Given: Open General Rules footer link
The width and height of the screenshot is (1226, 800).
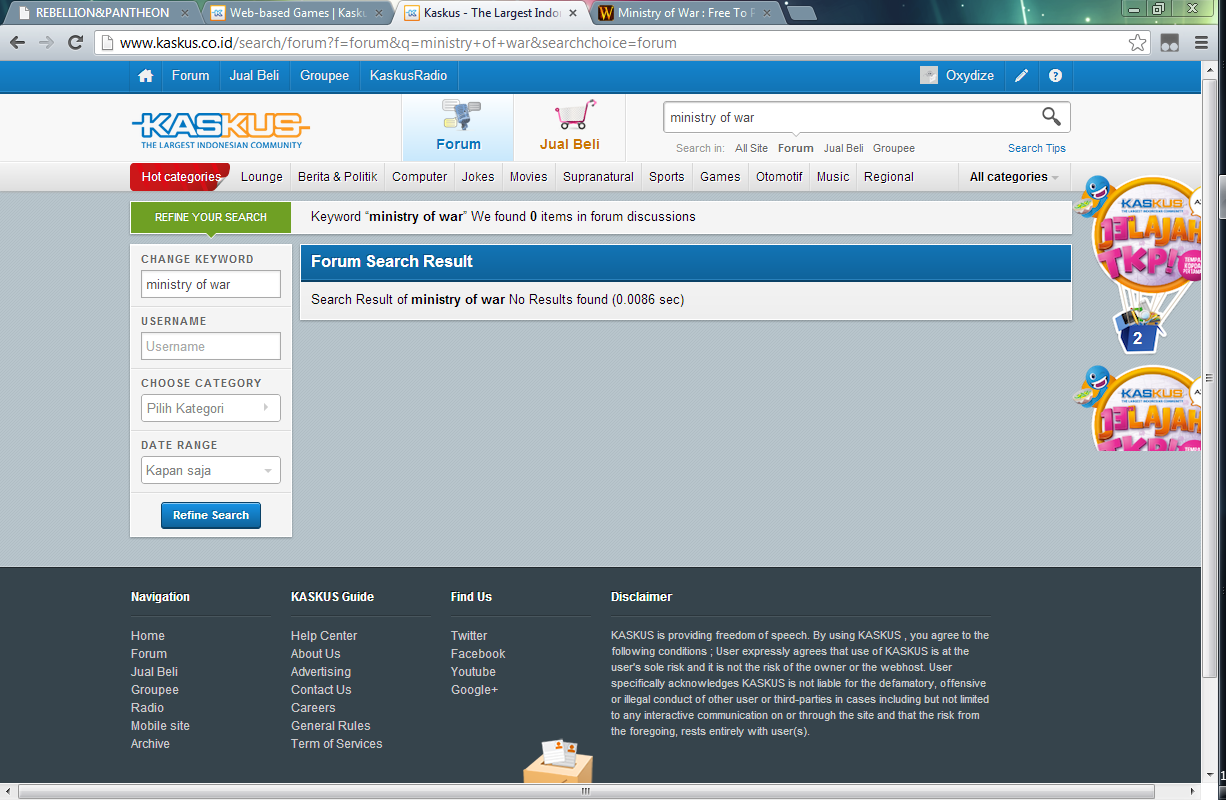Looking at the screenshot, I should 331,726.
